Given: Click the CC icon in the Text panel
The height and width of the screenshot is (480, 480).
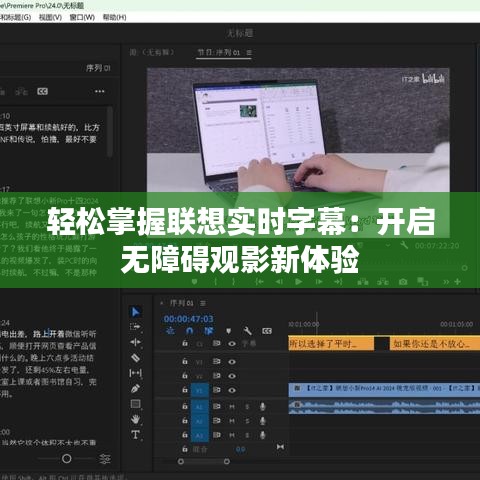Looking at the screenshot, I should [x=42, y=91].
